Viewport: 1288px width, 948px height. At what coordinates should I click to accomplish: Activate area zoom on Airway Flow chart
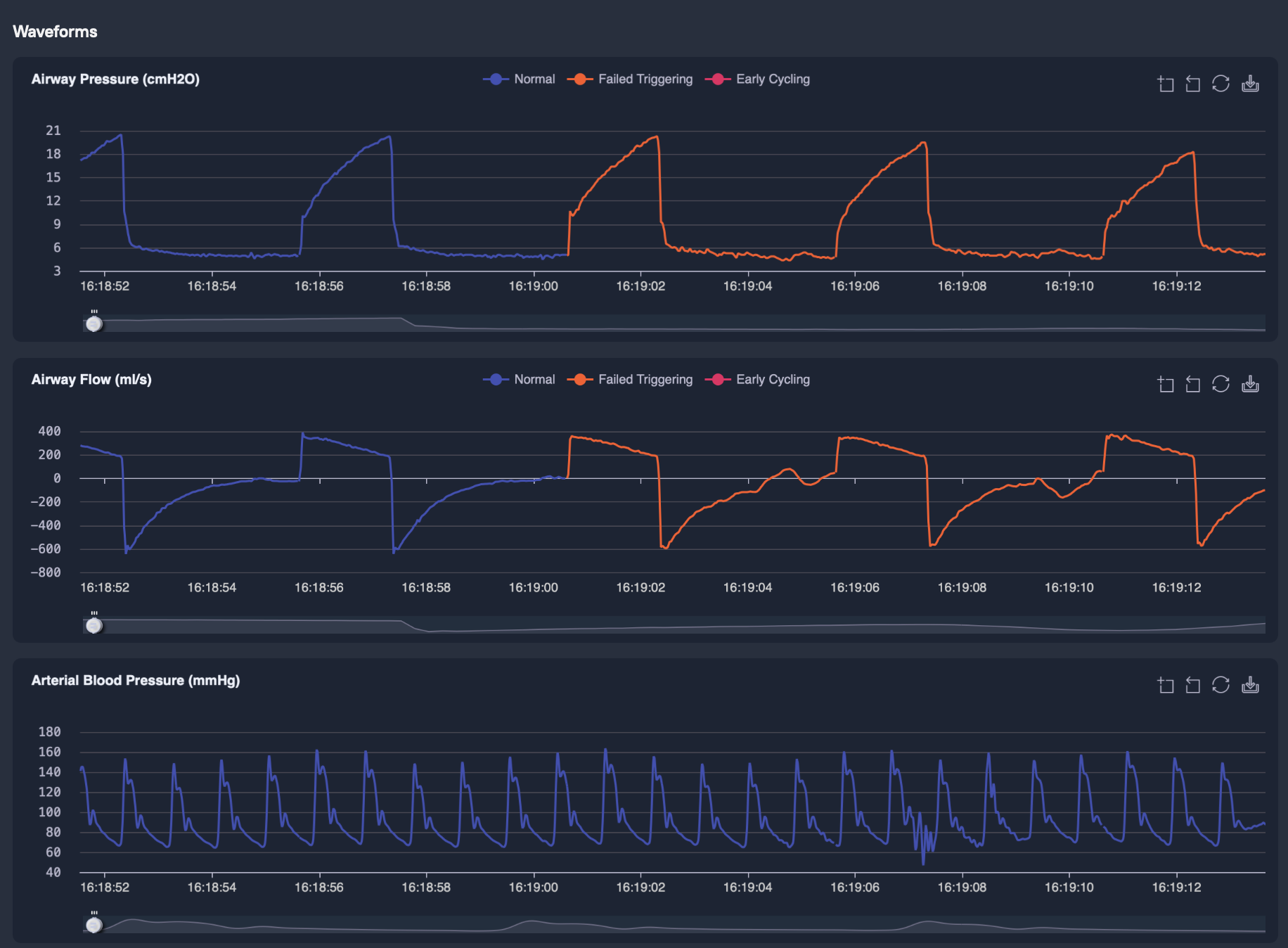pyautogui.click(x=1166, y=384)
